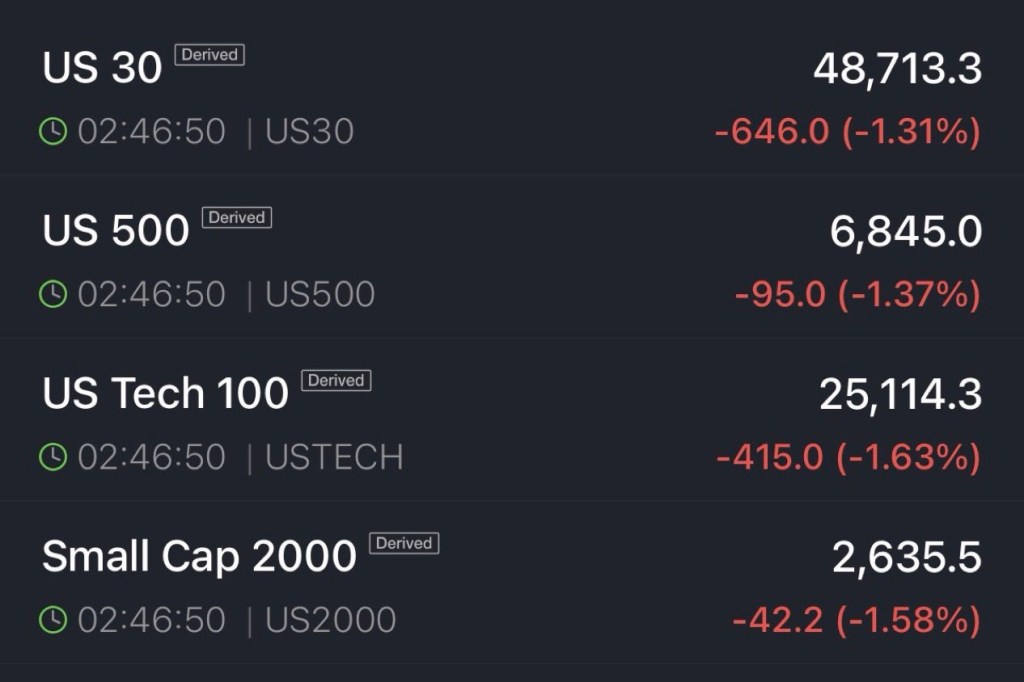Click the clock icon in Small Cap 2000 row
The image size is (1024, 682).
click(53, 620)
